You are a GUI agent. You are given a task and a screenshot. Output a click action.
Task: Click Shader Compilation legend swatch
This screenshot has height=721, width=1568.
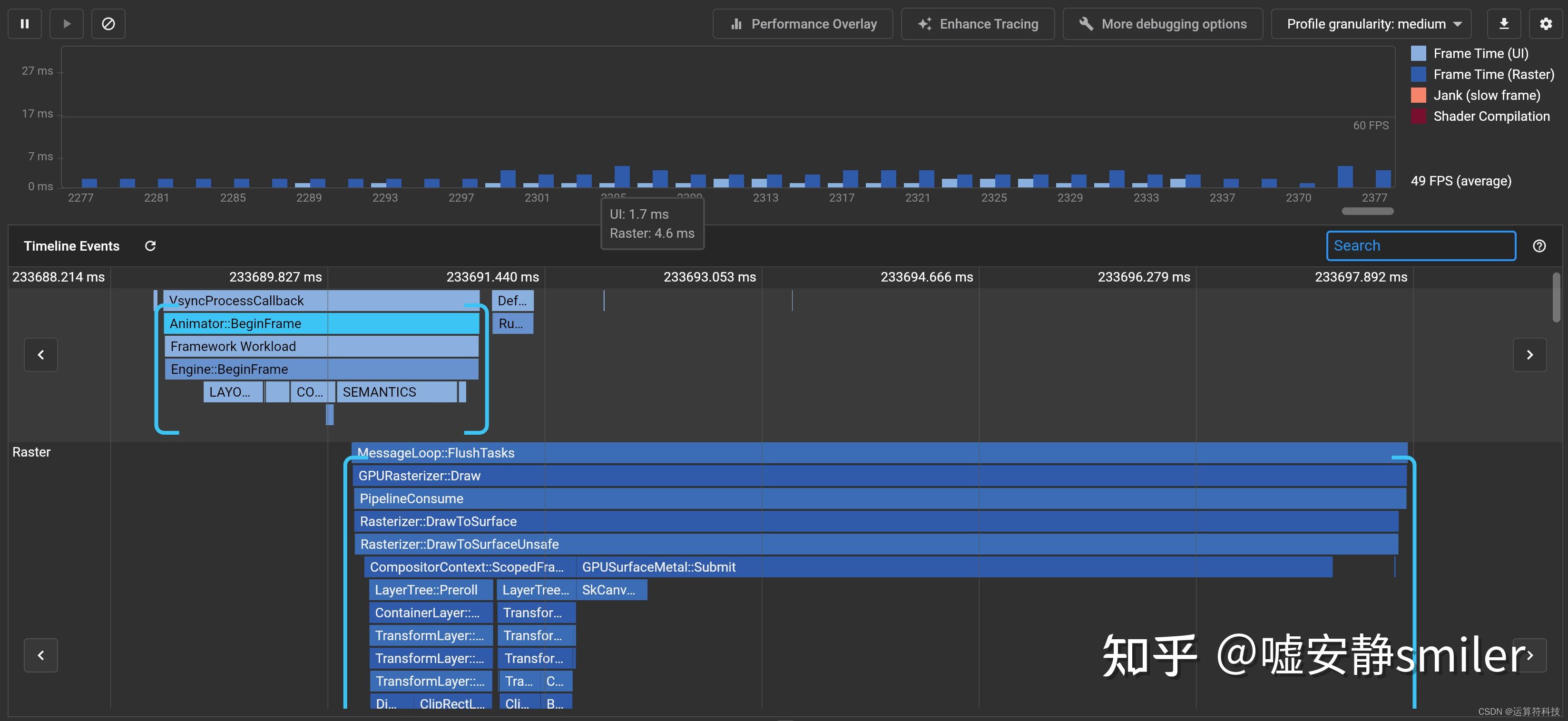(1418, 116)
